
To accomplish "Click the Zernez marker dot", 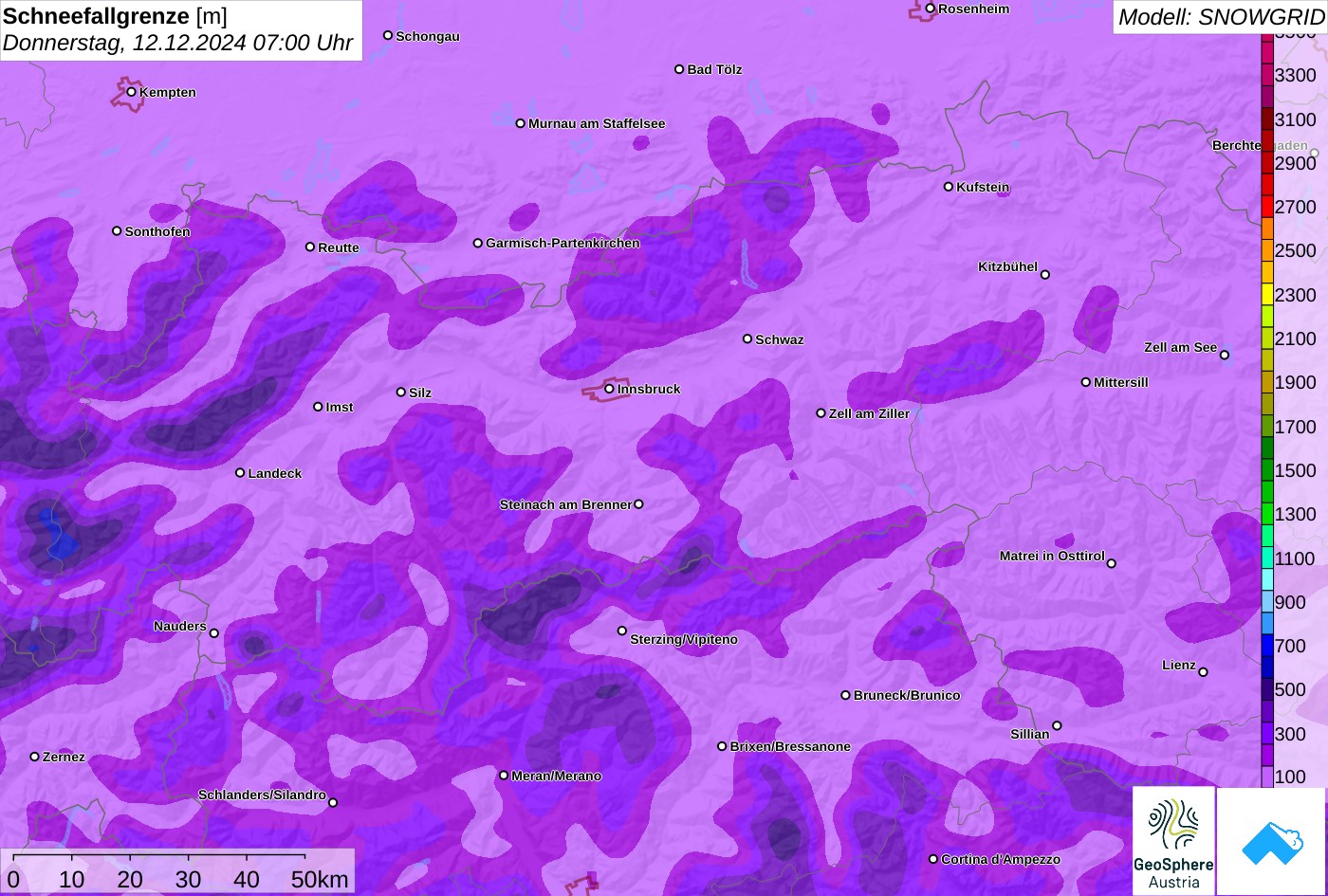I will tap(35, 757).
